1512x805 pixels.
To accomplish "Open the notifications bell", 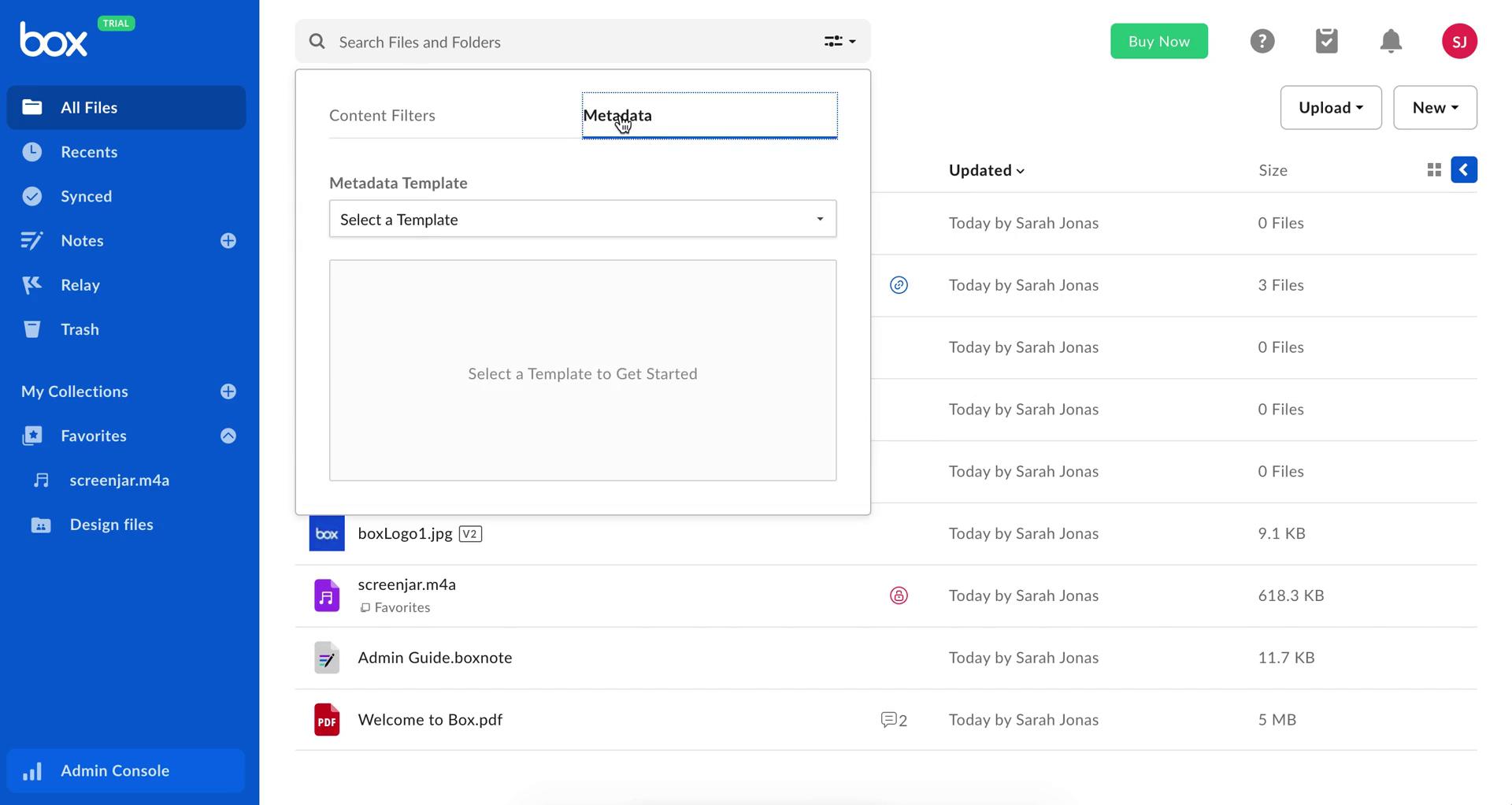I will (1392, 41).
